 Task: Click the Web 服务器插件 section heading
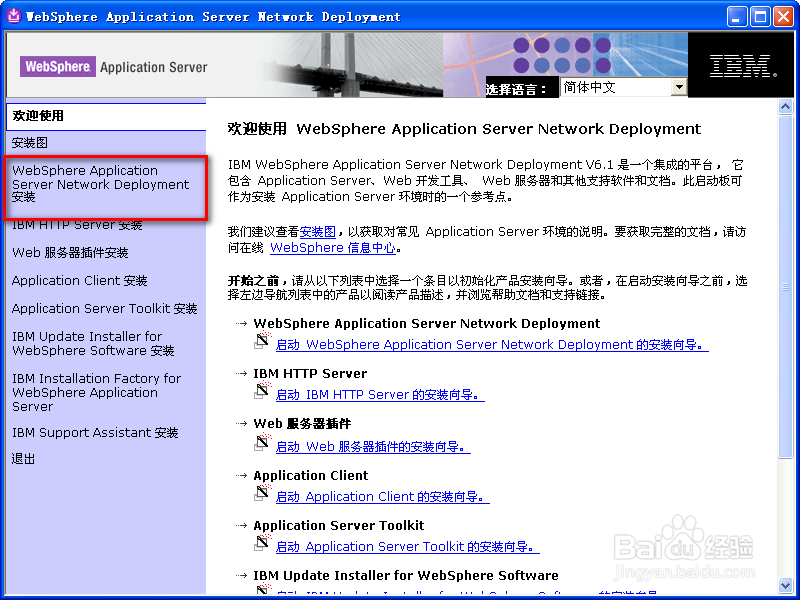303,423
